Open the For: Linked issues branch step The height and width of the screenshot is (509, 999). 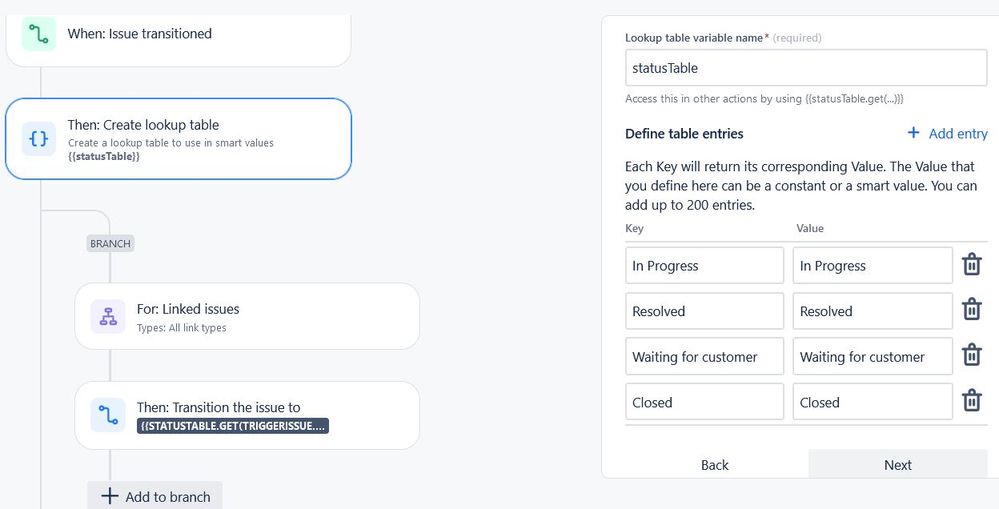coord(247,317)
